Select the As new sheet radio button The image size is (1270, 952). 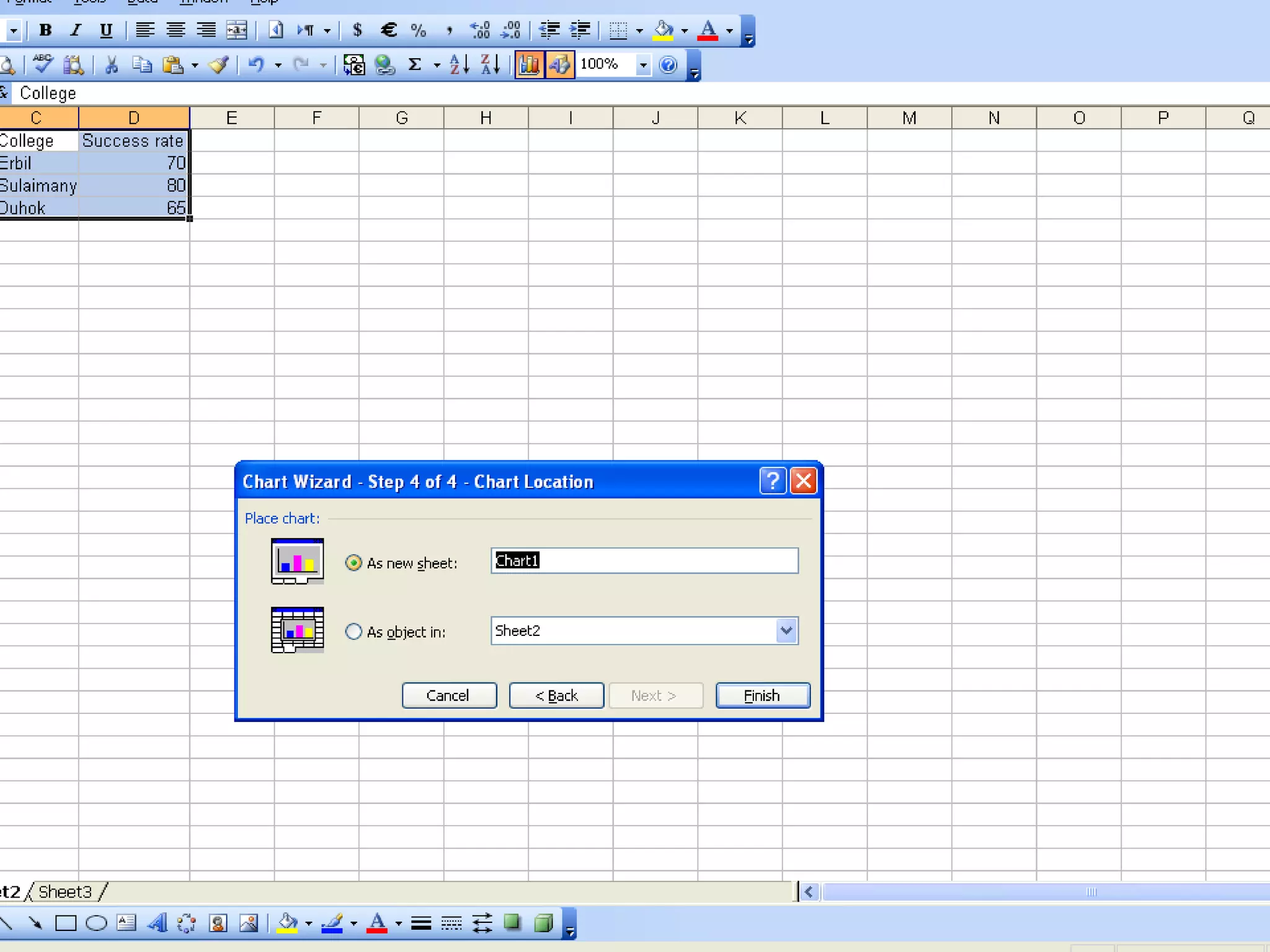[353, 563]
